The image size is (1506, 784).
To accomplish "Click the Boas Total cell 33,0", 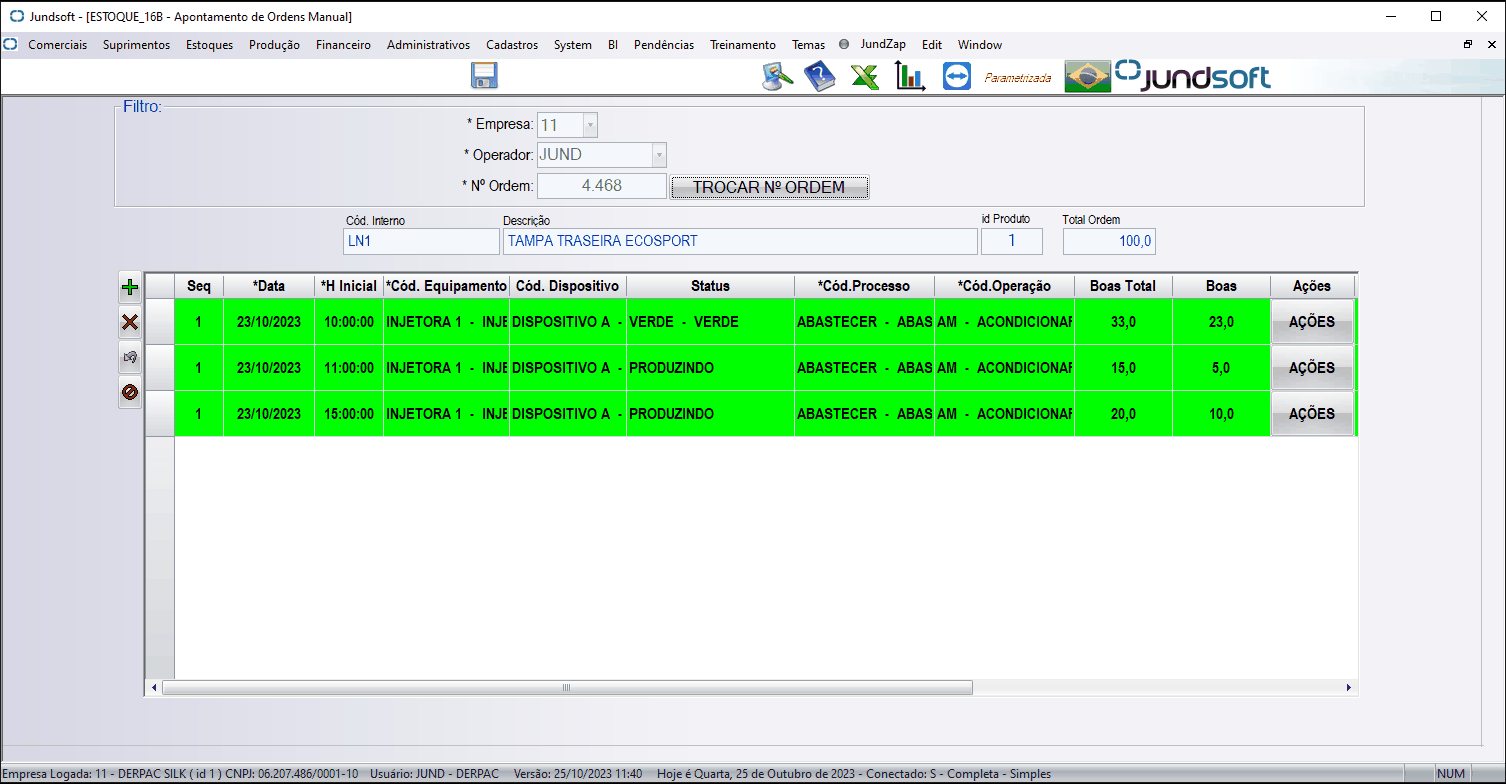I will pos(1123,322).
